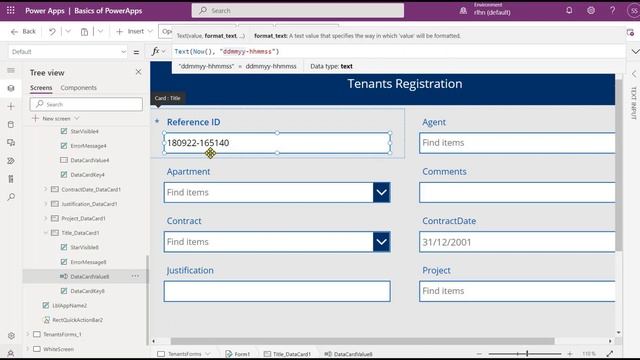Select DataCardKey8 in tree
Image resolution: width=640 pixels, height=360 pixels.
click(x=87, y=291)
